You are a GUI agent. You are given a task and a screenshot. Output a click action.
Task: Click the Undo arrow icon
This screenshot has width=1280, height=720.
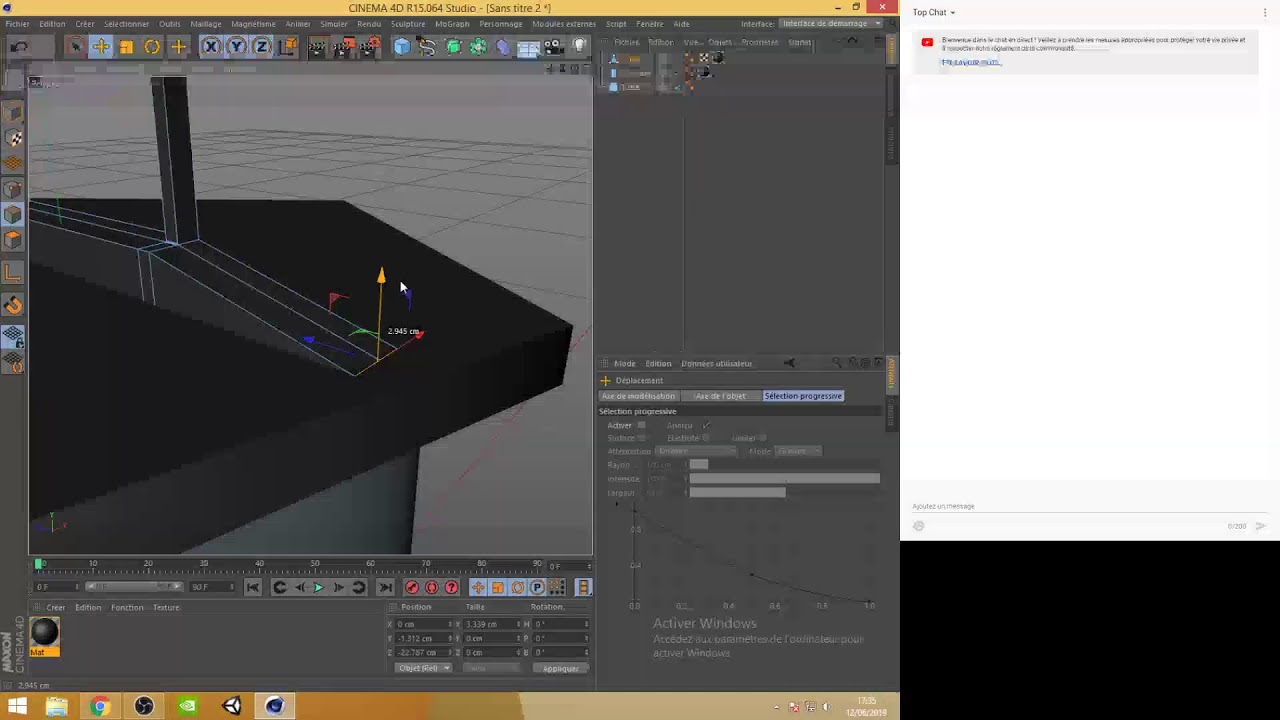[x=18, y=46]
